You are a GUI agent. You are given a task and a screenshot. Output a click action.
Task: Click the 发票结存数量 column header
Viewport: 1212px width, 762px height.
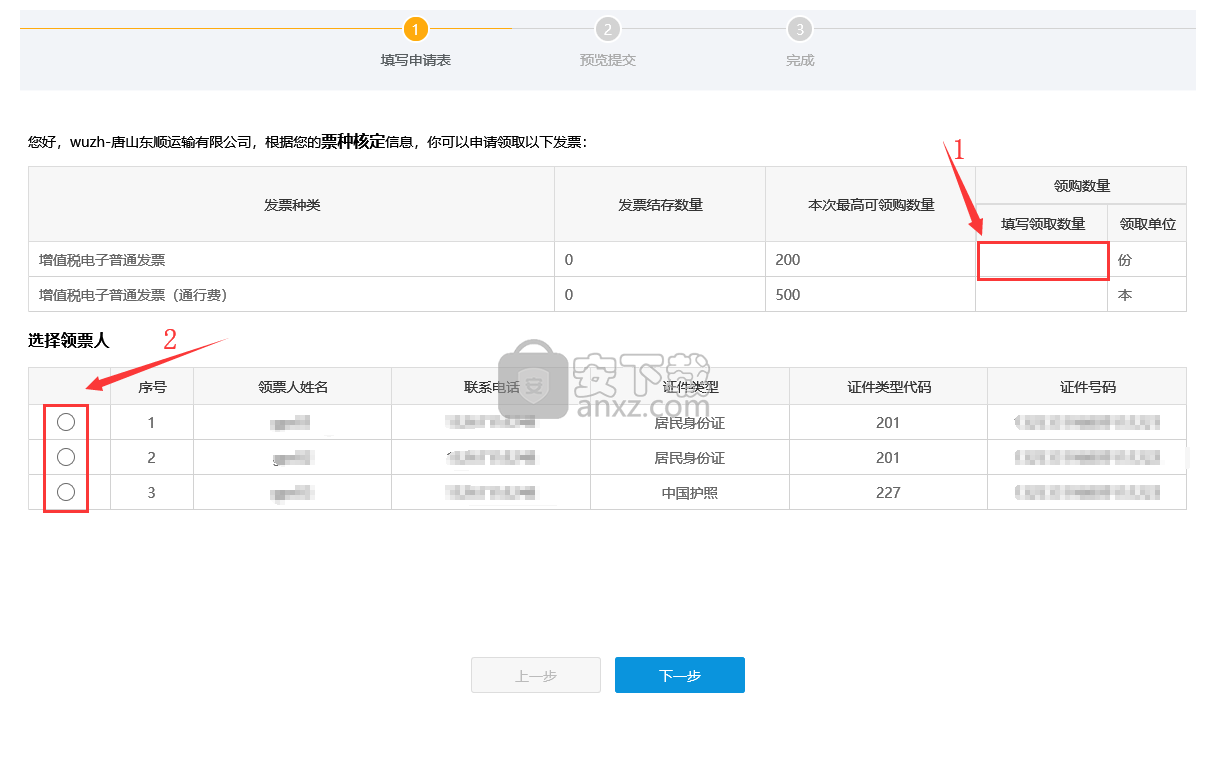(660, 205)
